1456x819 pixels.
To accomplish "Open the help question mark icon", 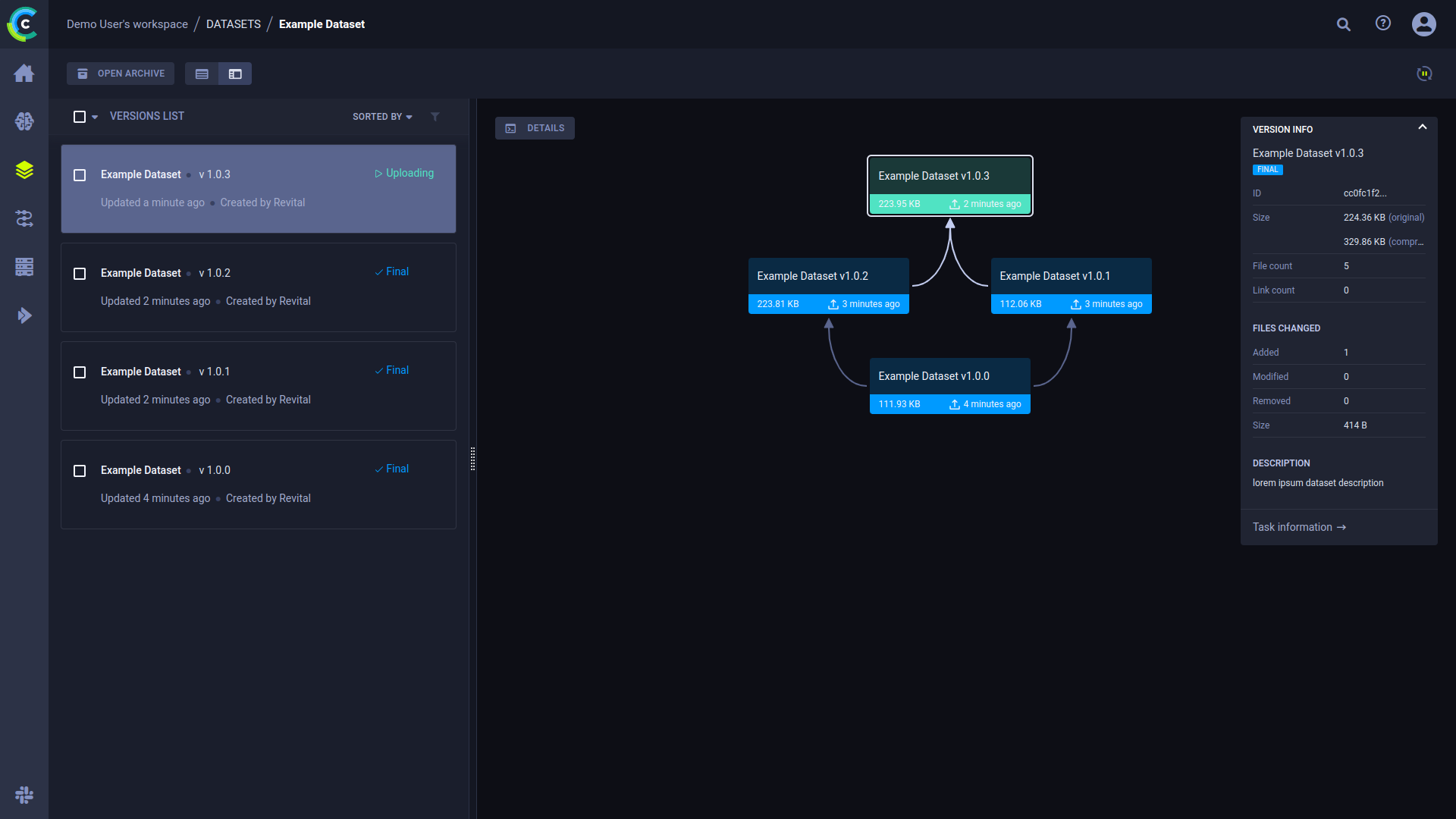I will point(1383,24).
